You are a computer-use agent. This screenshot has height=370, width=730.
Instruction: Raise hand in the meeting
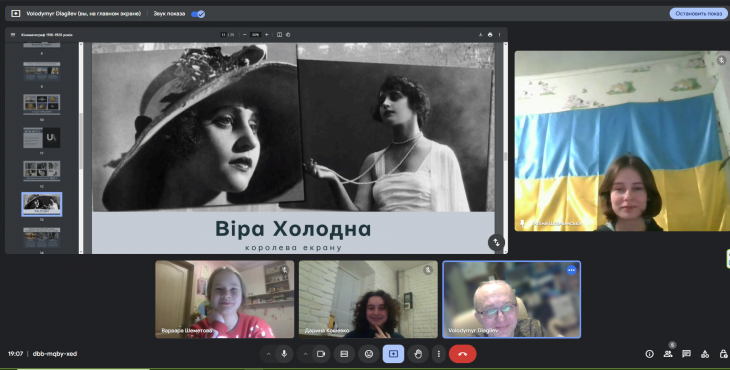pos(418,354)
